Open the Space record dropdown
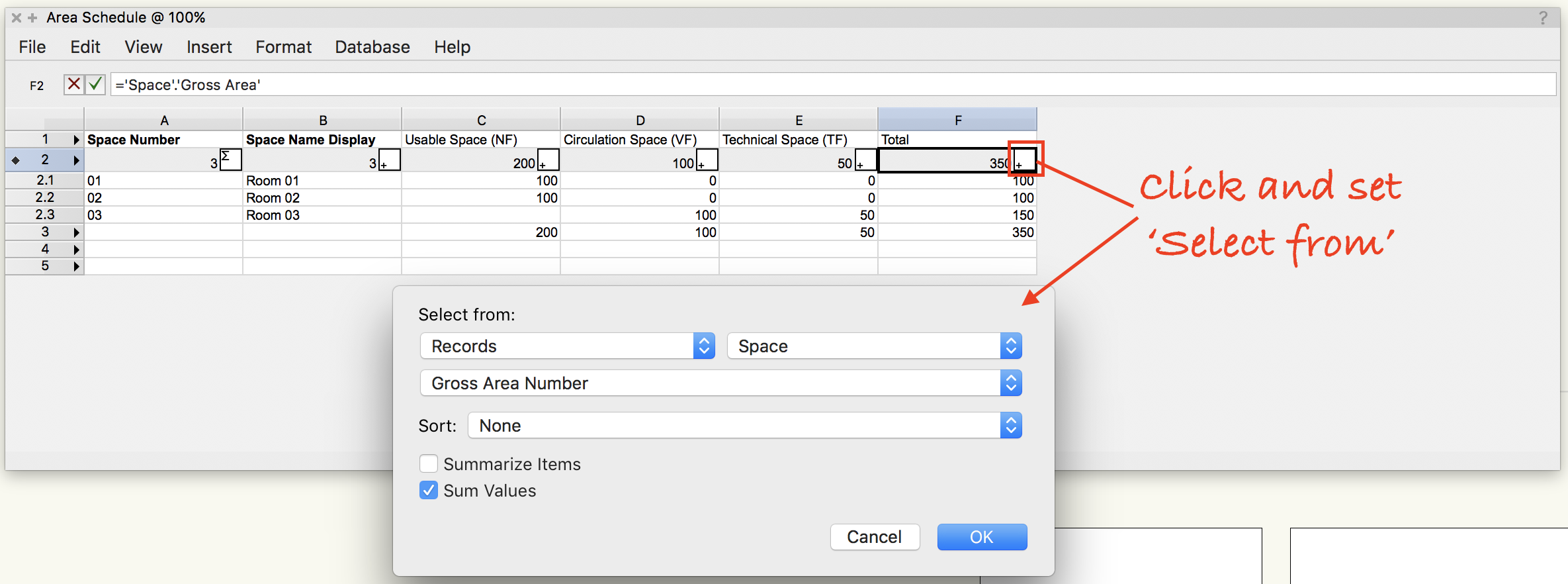Image resolution: width=1568 pixels, height=584 pixels. (874, 346)
